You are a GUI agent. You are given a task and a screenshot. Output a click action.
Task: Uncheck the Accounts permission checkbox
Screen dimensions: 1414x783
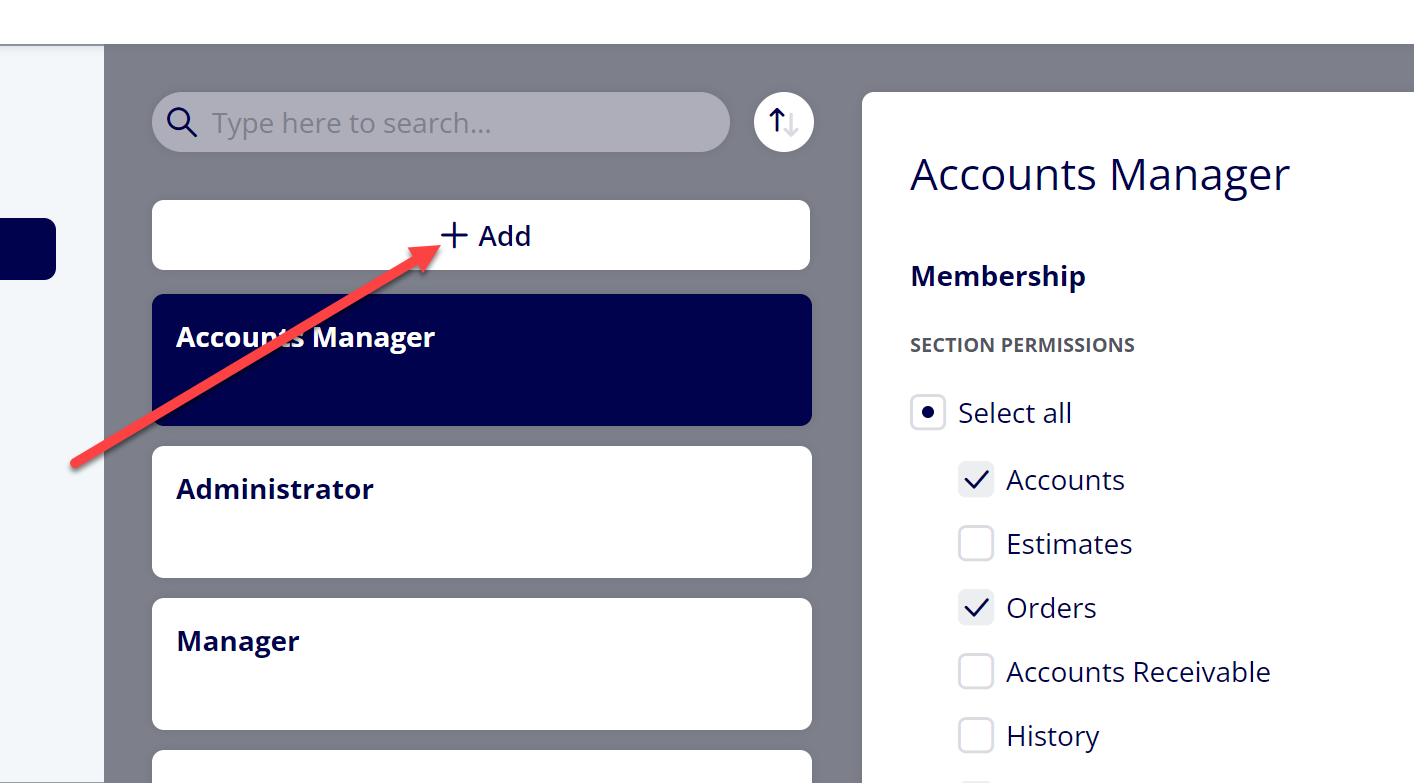click(976, 480)
